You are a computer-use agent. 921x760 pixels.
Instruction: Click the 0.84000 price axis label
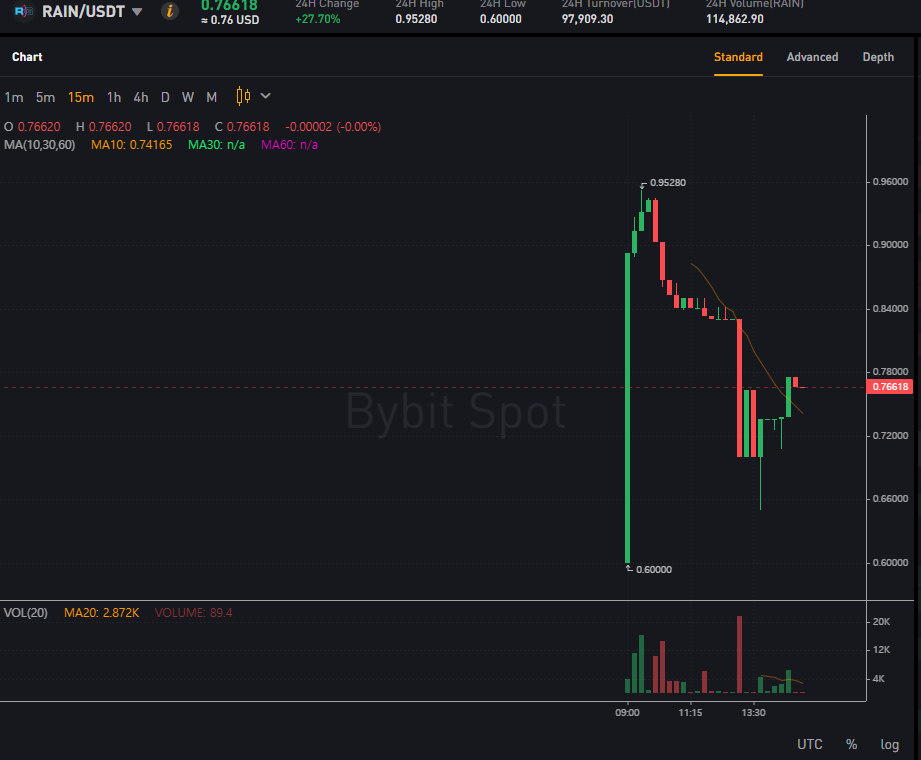pyautogui.click(x=890, y=308)
